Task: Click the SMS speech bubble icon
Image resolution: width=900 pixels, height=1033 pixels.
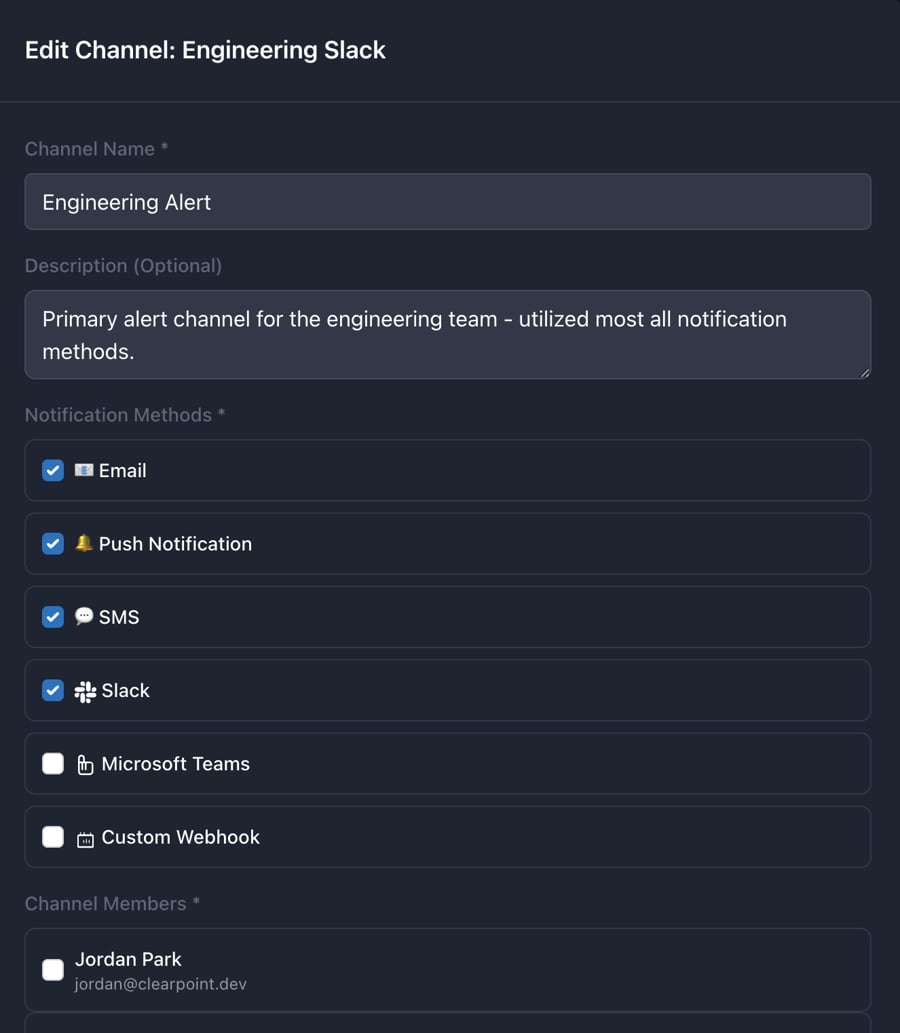Action: (x=84, y=616)
